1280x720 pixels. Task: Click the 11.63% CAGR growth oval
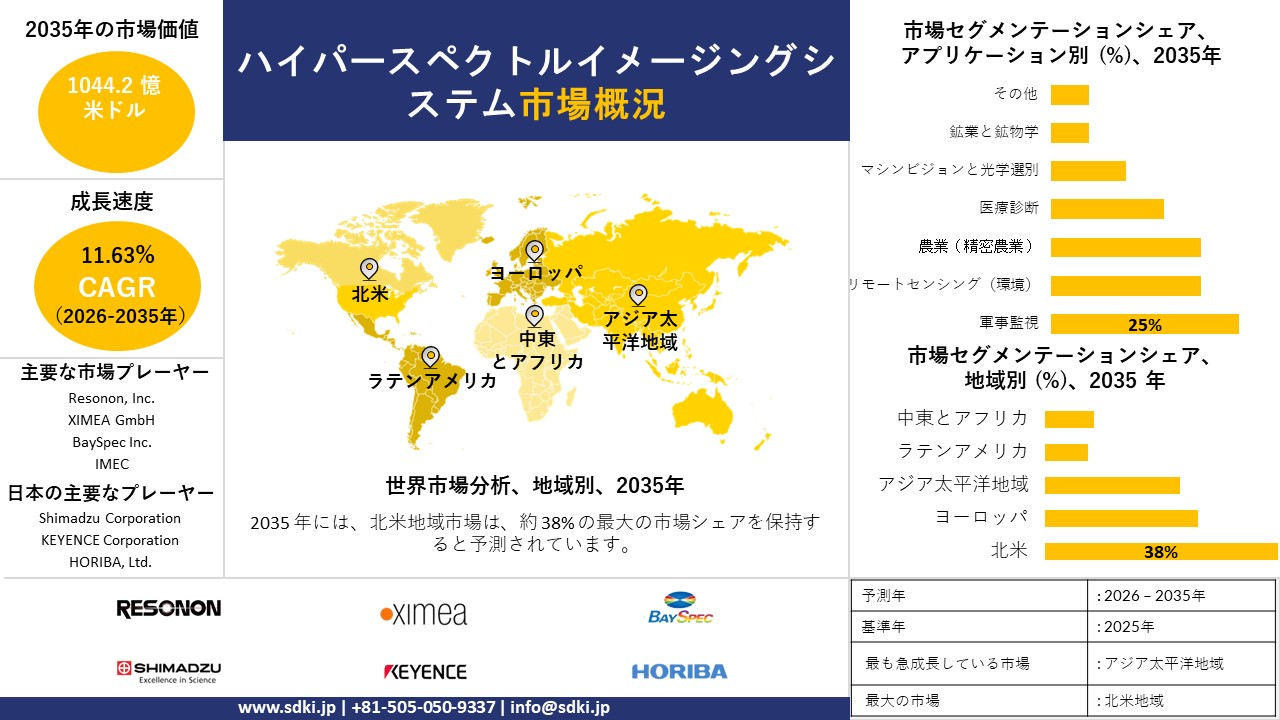pos(117,287)
